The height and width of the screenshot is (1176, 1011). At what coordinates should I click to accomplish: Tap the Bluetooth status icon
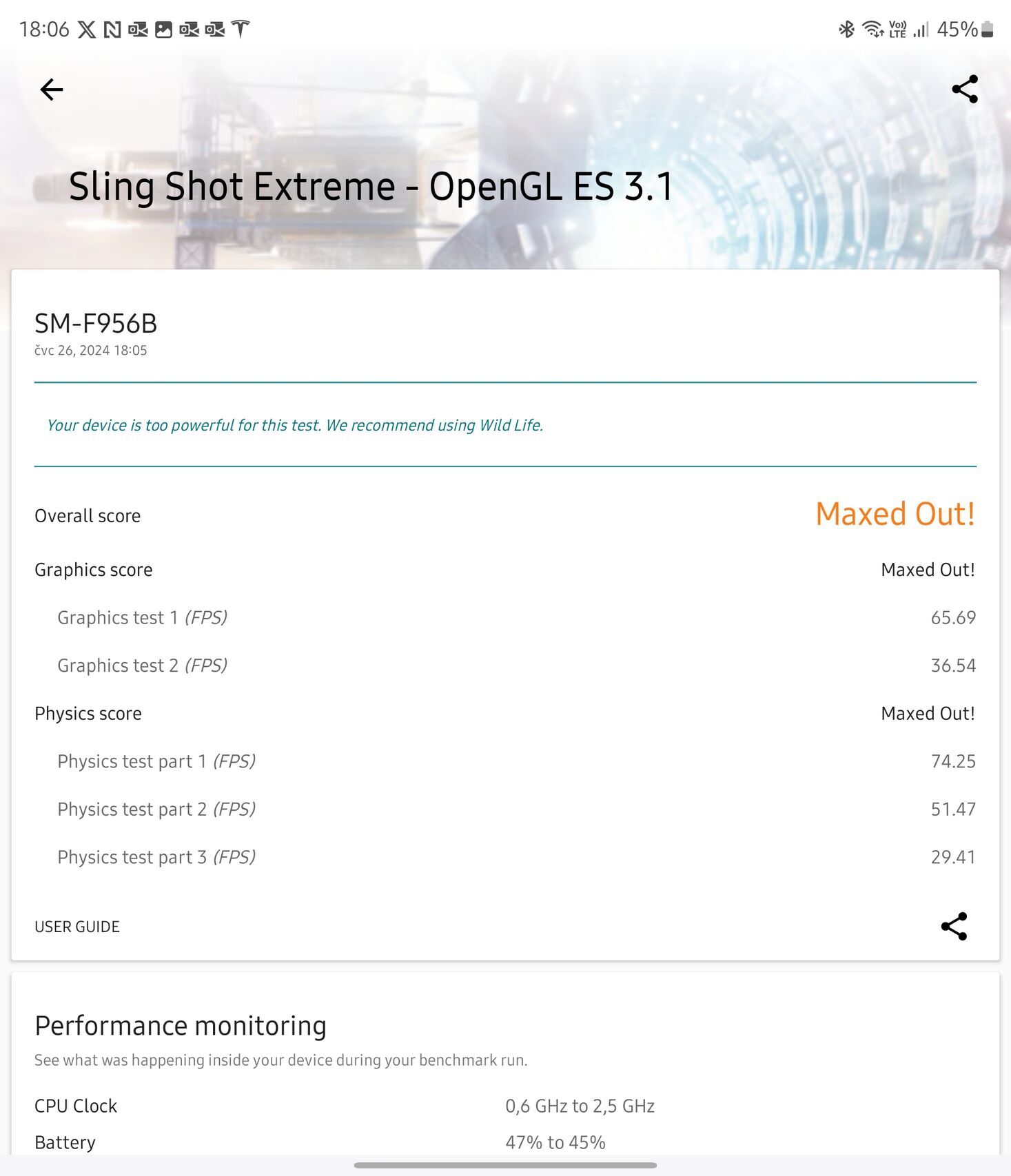[x=846, y=30]
